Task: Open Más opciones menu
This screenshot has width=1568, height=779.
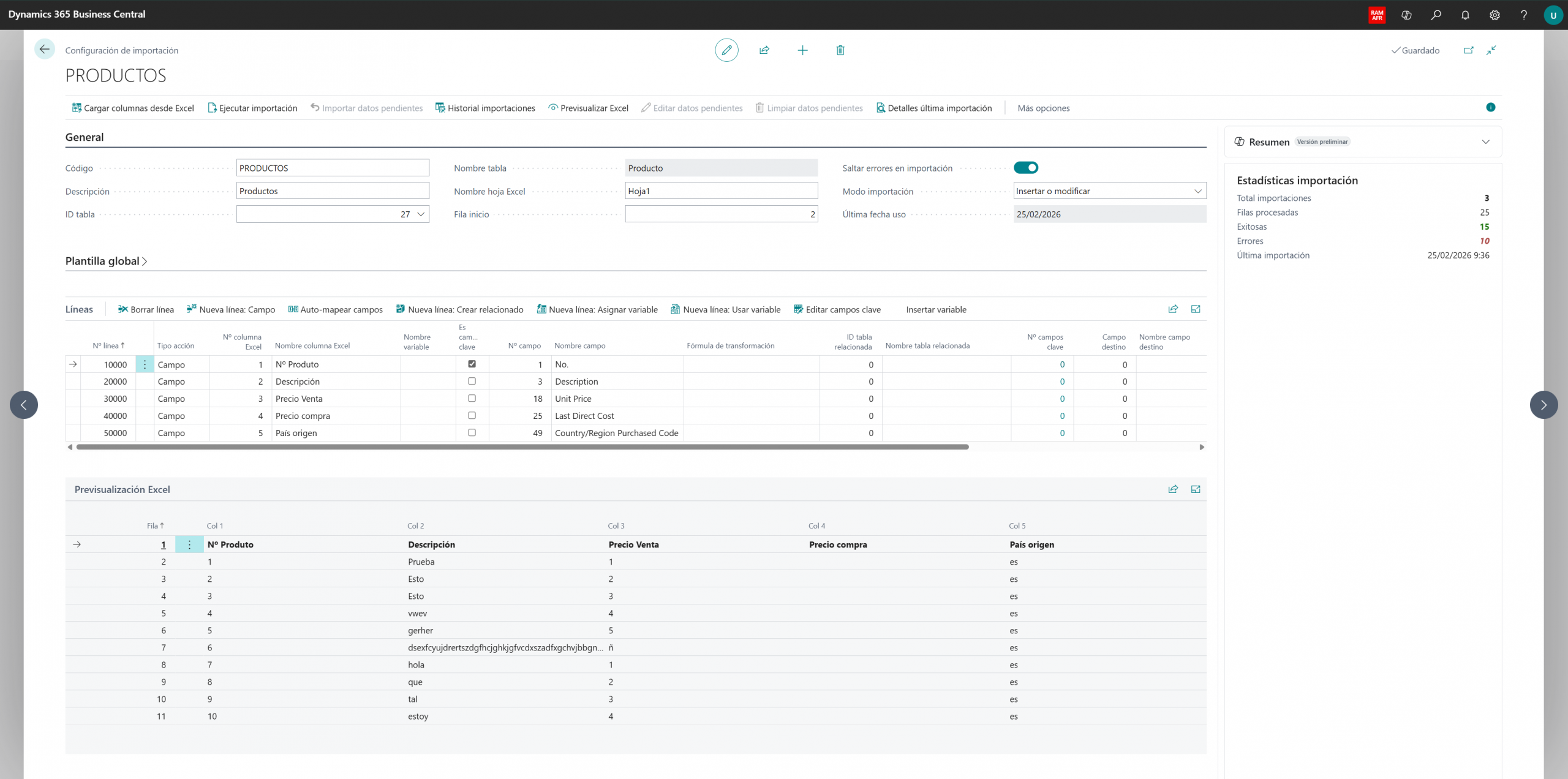Action: click(x=1043, y=108)
